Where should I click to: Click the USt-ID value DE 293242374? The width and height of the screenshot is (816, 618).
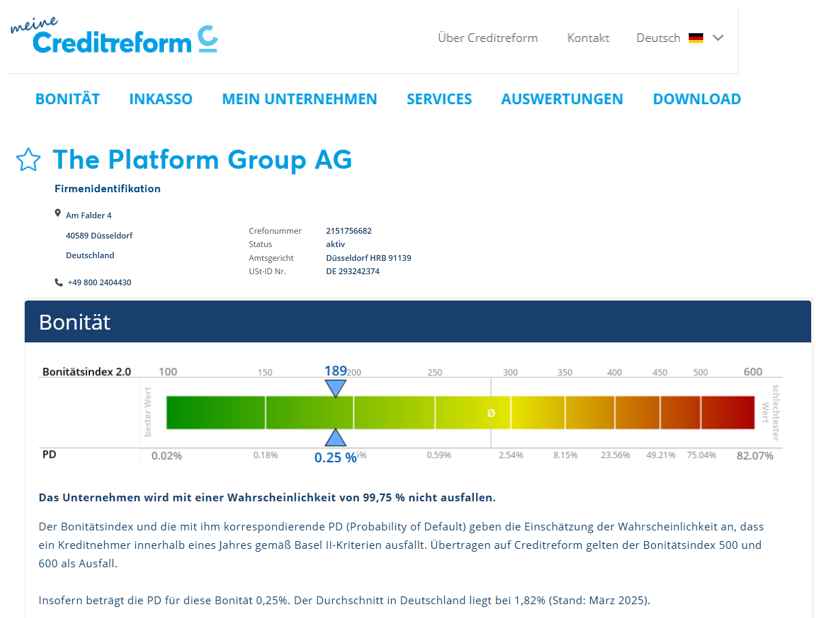[x=353, y=272]
